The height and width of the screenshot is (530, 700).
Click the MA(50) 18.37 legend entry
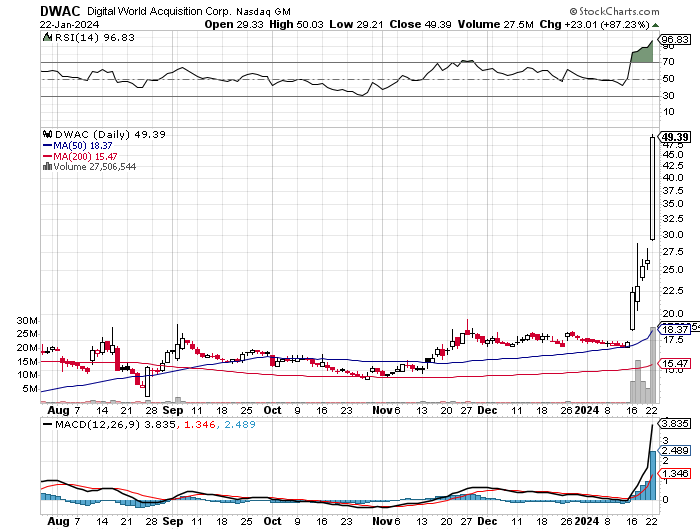coord(78,146)
